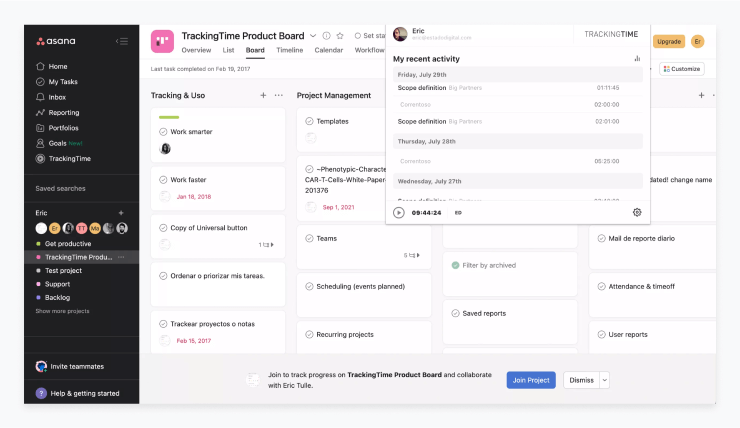
Task: Open TrackingTime Produ... project ellipsis in sidebar
Action: pos(121,257)
